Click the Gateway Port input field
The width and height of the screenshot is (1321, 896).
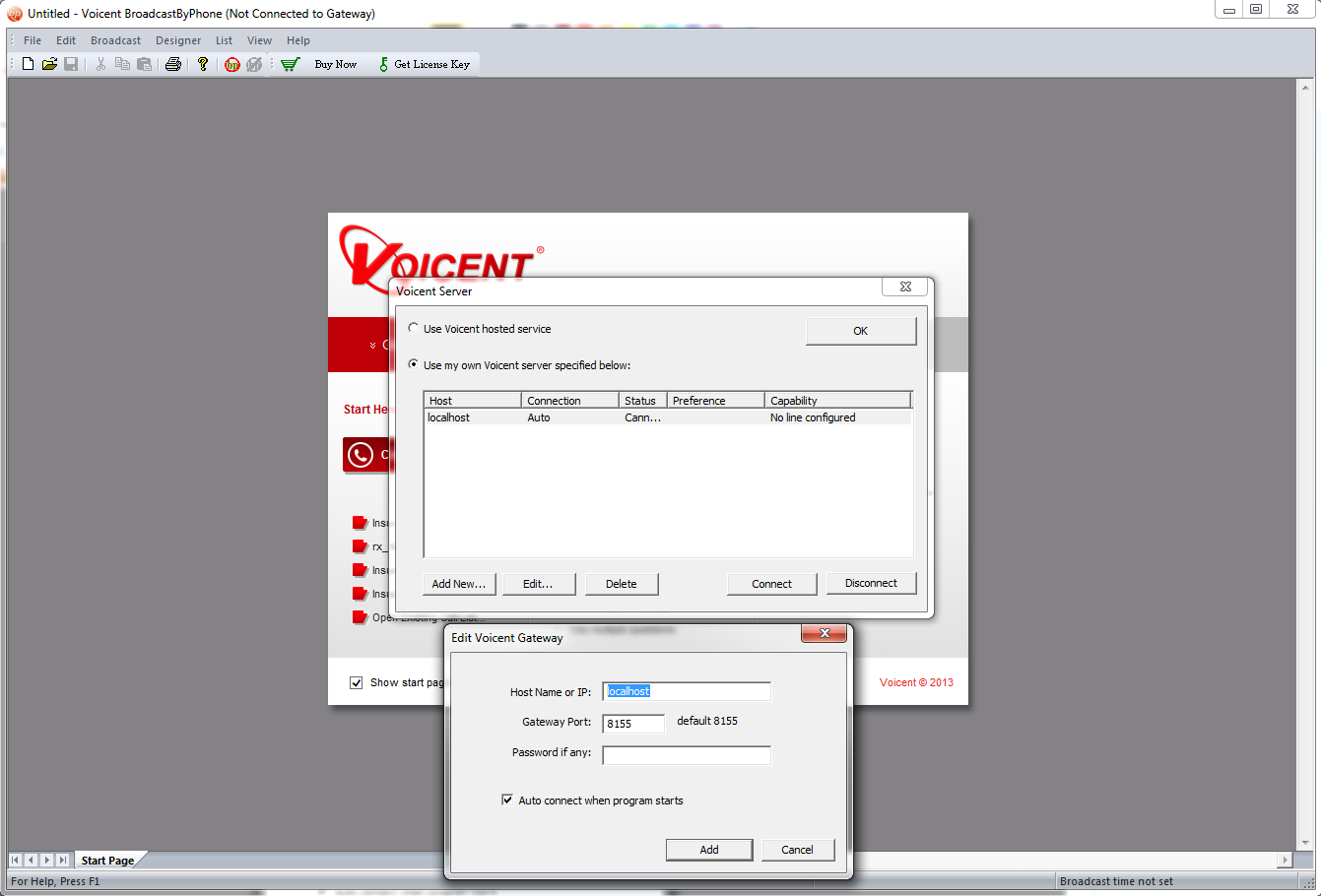[633, 724]
